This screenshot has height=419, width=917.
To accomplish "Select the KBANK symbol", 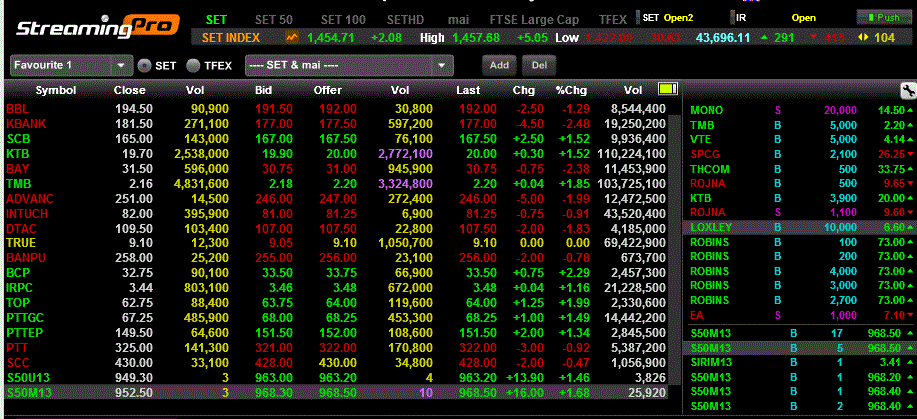I will coord(26,124).
